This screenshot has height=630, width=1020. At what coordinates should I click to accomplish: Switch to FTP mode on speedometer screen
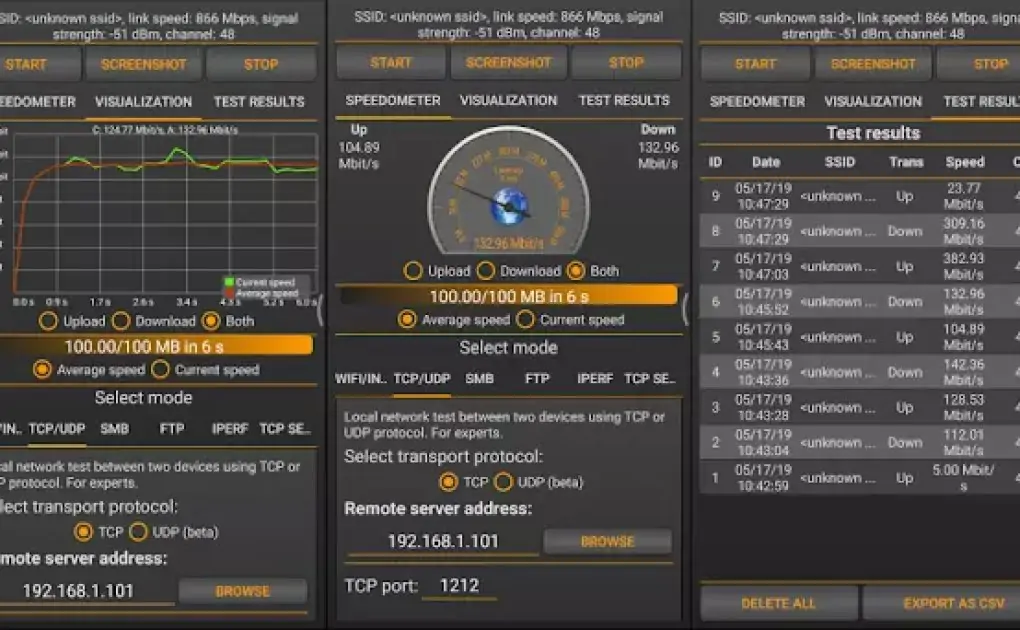[537, 378]
